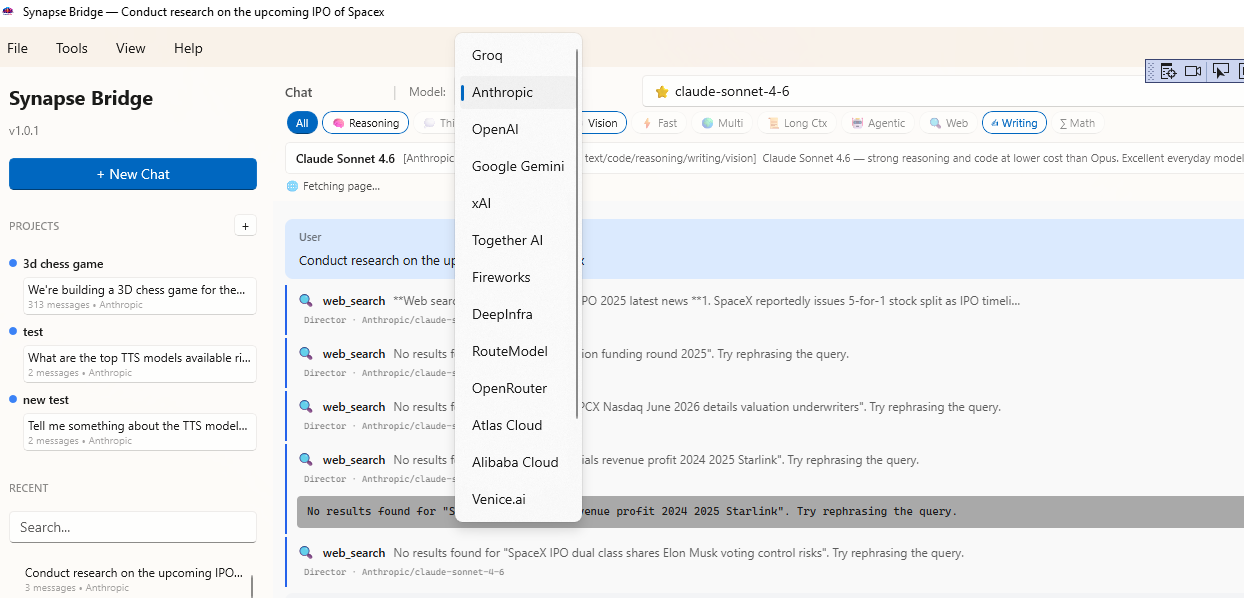Enable the Multi filter chip
Screen dimensions: 1244x598
[722, 123]
